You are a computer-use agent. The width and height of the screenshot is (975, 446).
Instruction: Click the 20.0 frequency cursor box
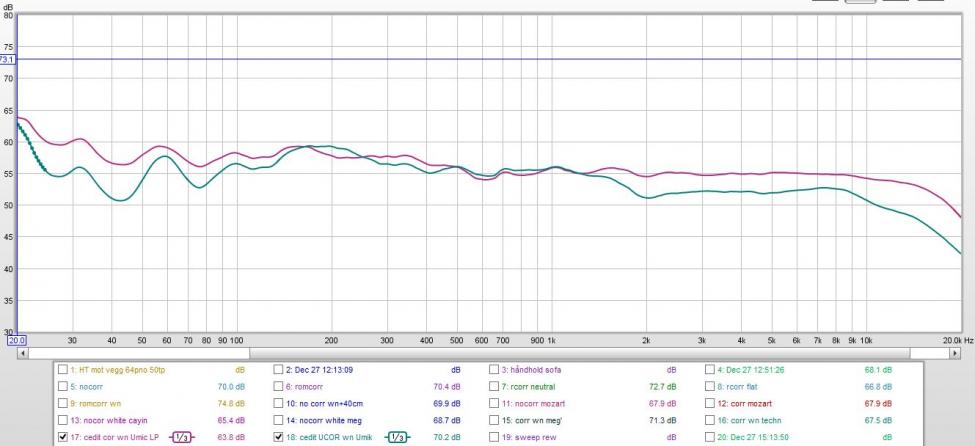point(16,340)
